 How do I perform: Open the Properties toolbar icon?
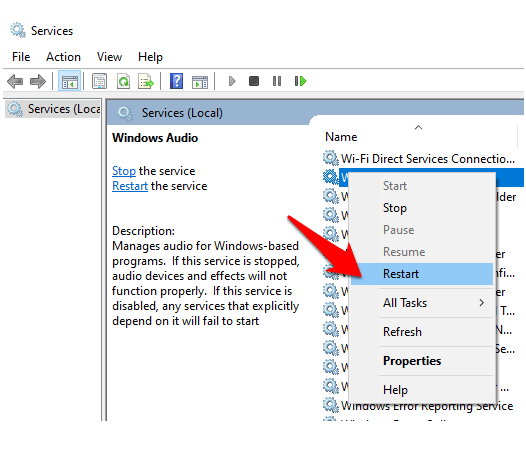tap(99, 81)
